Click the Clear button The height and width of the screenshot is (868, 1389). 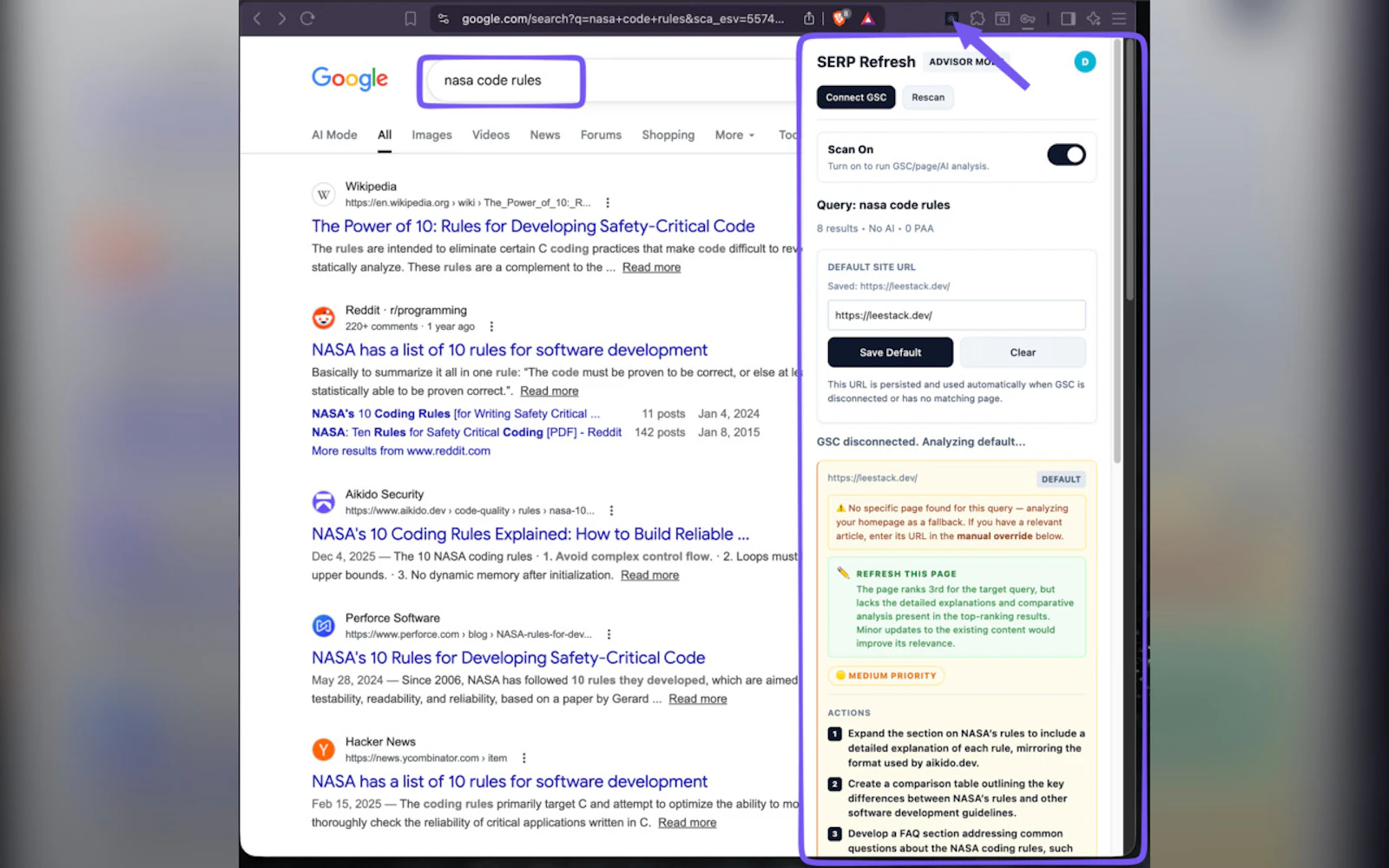[x=1023, y=352]
